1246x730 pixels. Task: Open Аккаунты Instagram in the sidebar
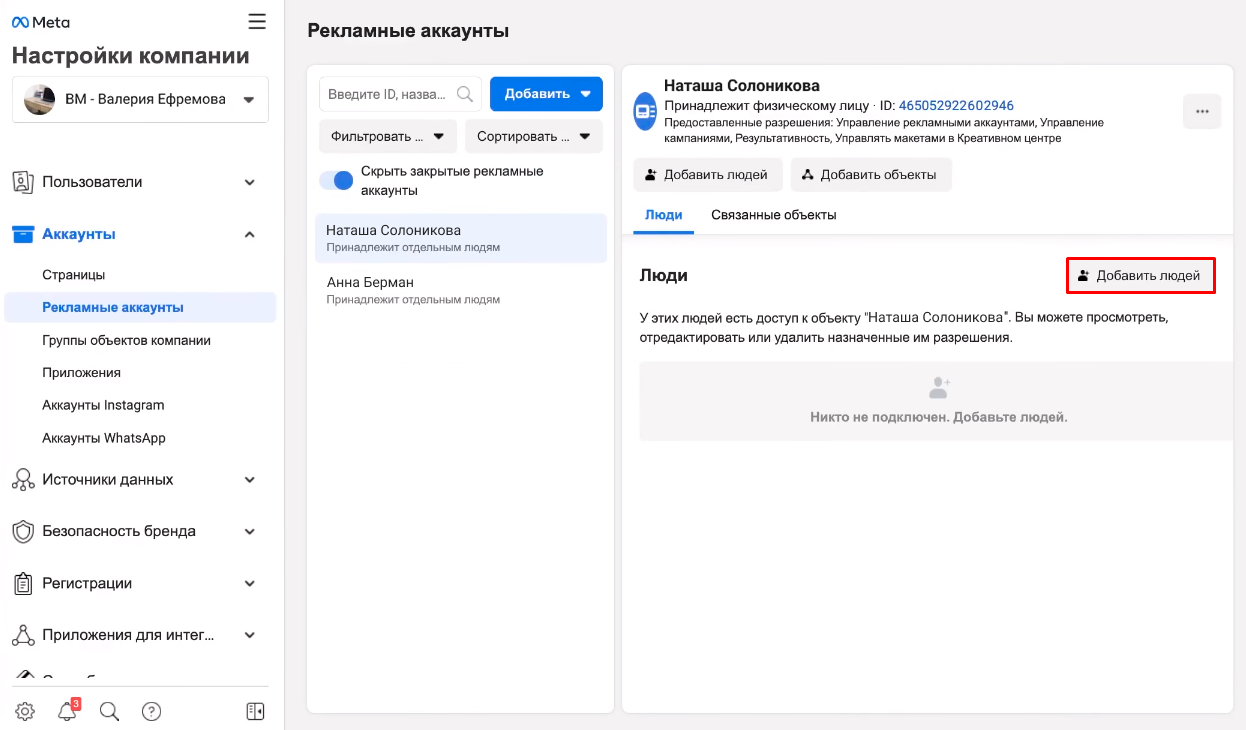coord(103,405)
